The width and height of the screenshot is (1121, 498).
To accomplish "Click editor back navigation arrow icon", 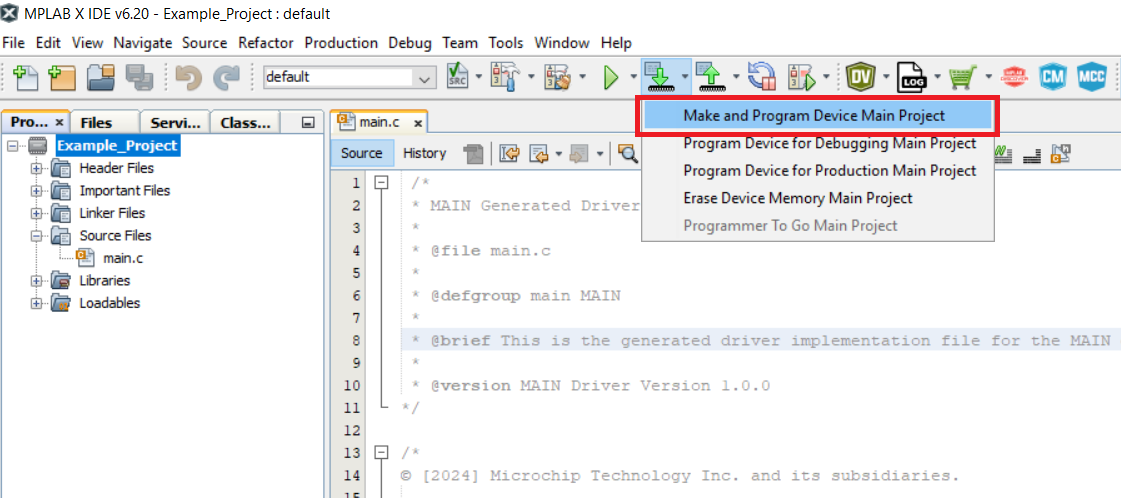I will [x=538, y=153].
